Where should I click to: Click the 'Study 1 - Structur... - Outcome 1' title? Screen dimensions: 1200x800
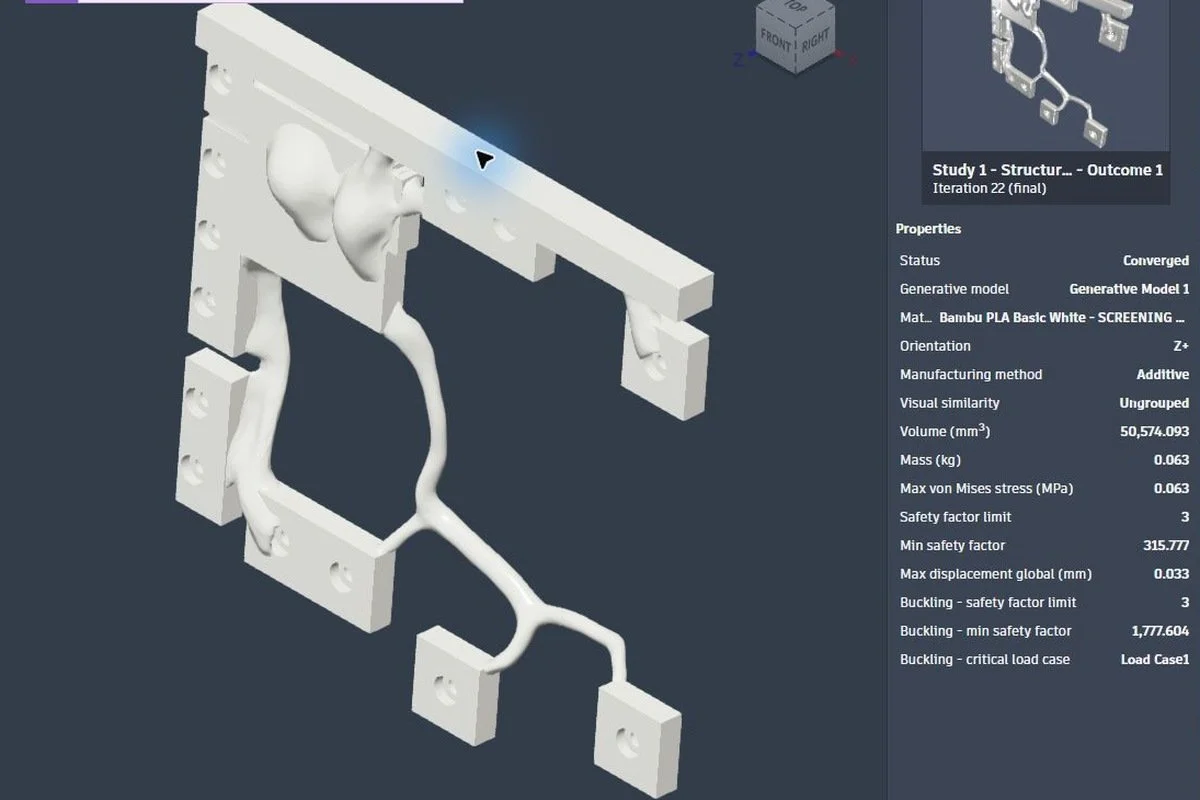(x=1047, y=170)
